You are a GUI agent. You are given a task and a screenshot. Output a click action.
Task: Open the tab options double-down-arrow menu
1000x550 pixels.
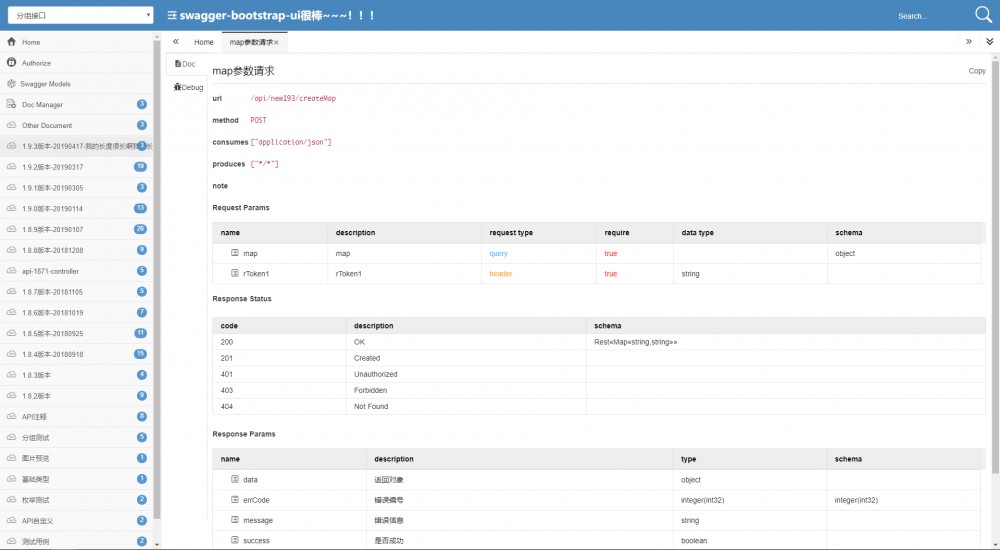[989, 42]
